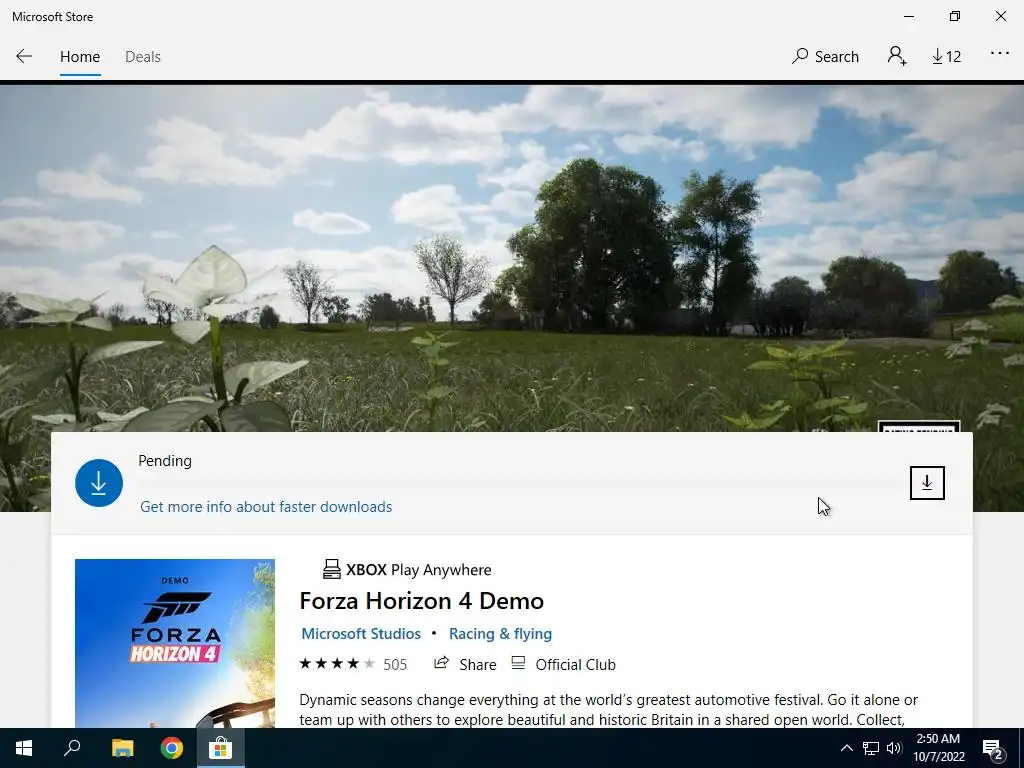
Task: Click the meadow hero banner image
Action: [512, 258]
